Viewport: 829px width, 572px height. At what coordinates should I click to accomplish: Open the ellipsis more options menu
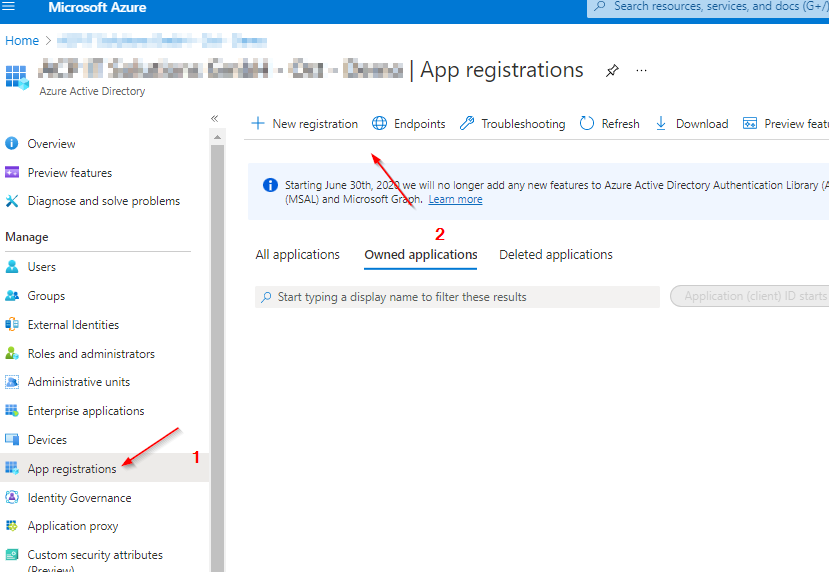coord(641,70)
